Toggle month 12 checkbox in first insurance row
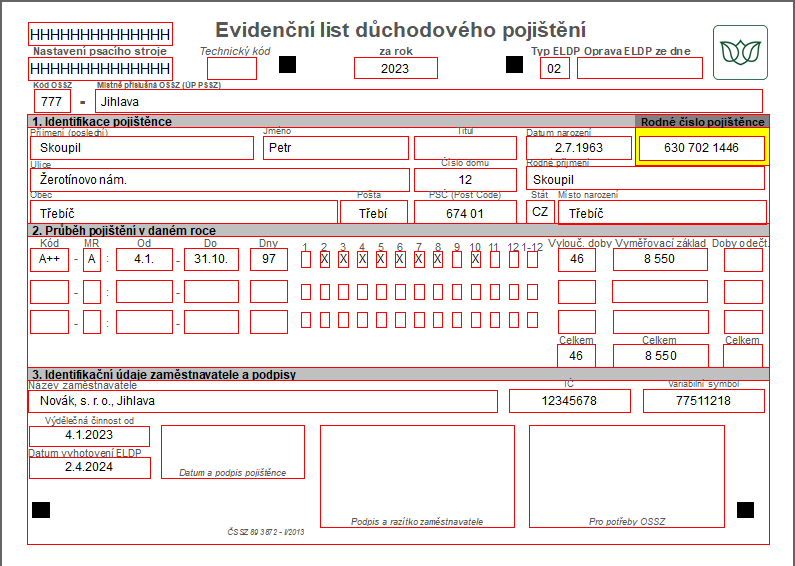This screenshot has height=566, width=795. point(514,260)
